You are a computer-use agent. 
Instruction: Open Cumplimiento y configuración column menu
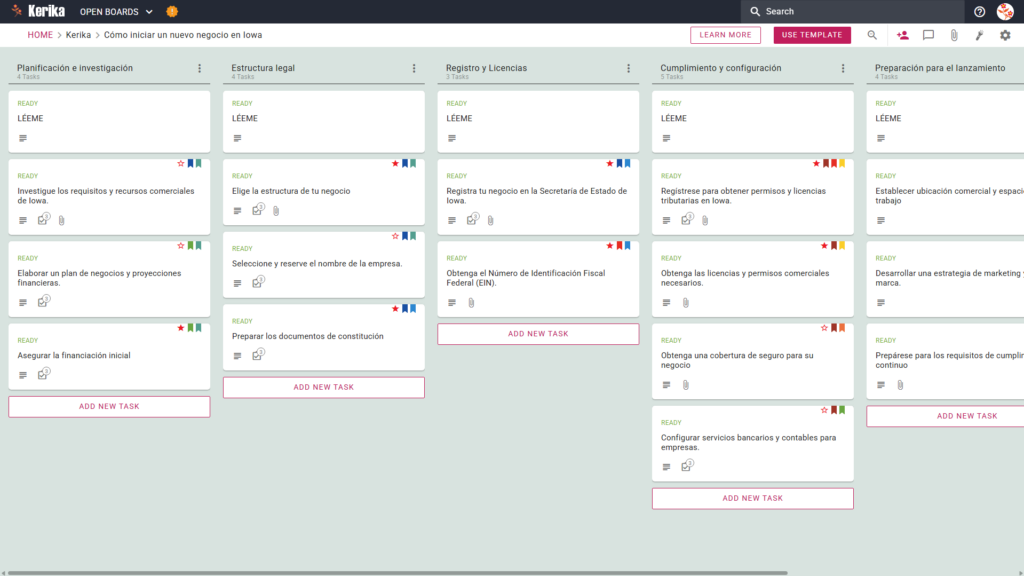pos(843,68)
